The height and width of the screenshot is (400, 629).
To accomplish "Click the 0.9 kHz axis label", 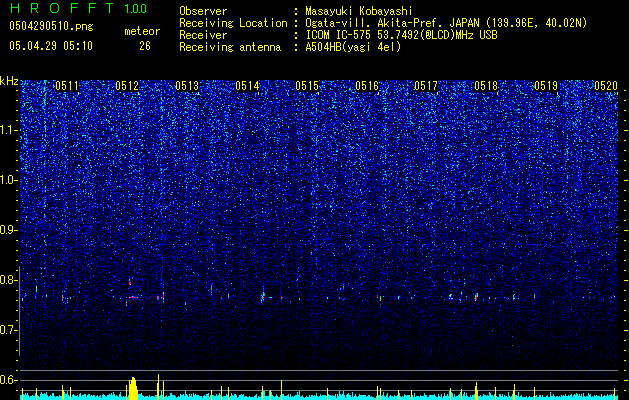I will click(x=9, y=230).
